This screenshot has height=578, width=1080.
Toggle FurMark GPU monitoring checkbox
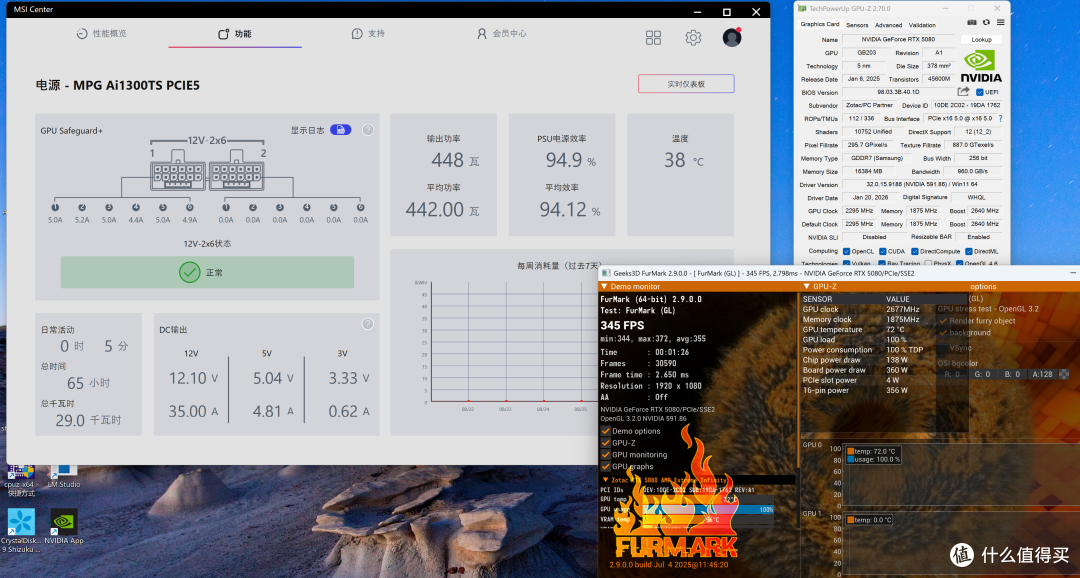[606, 455]
